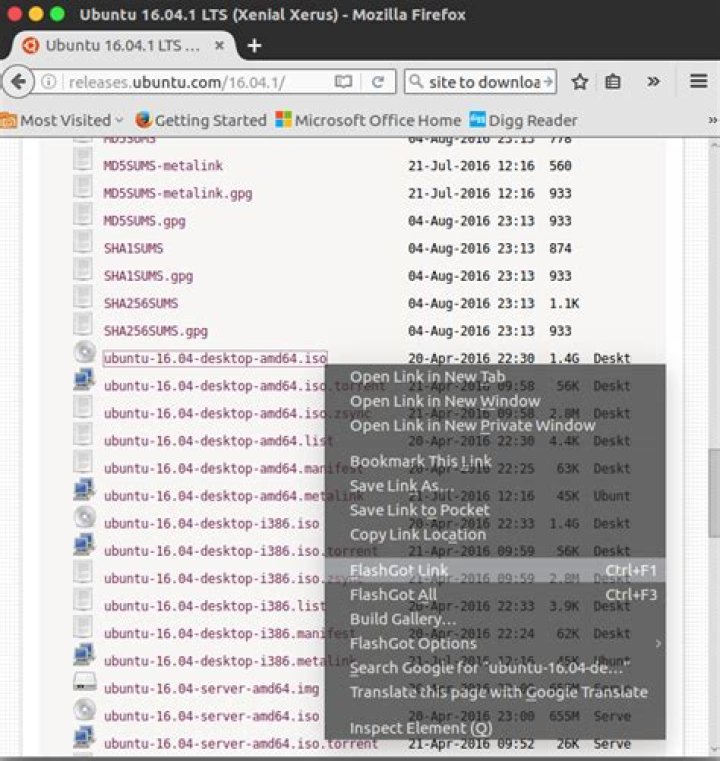Close the Ubuntu 16.04.1 LTS tab
720x761 pixels.
click(x=219, y=45)
